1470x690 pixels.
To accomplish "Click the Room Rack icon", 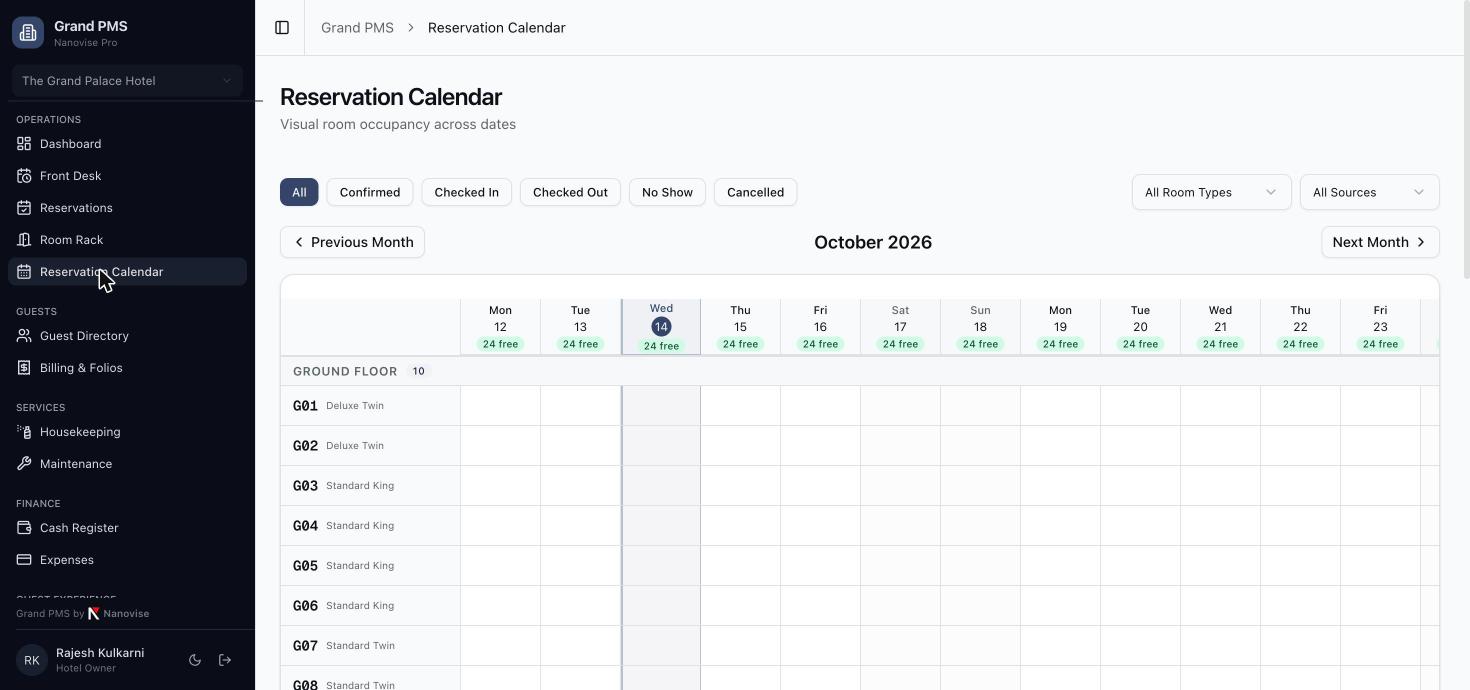I will coord(24,240).
